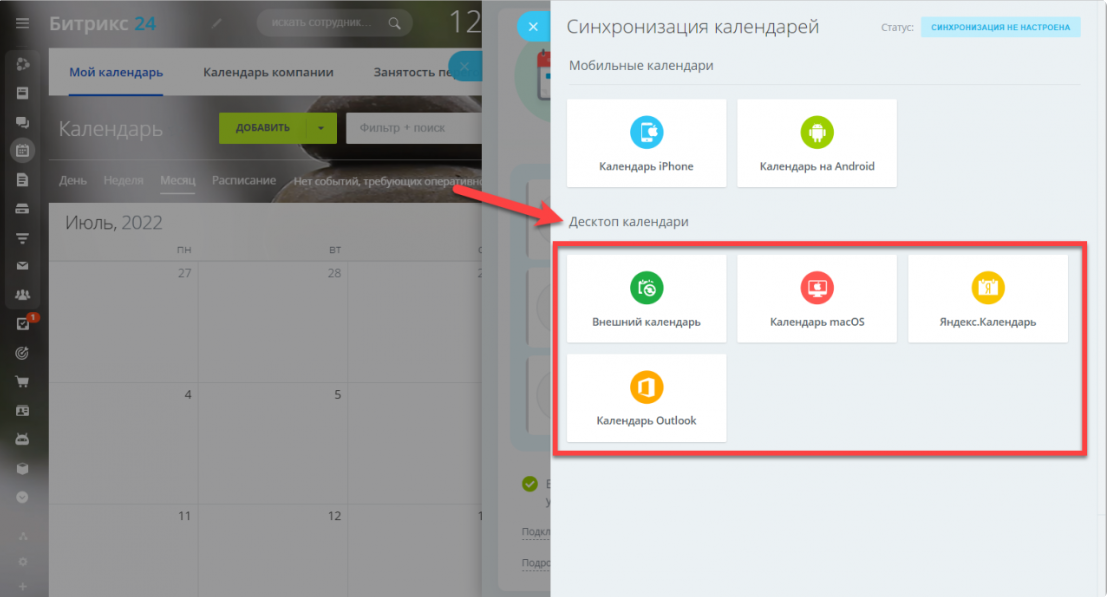Switch to Мой календарь tab
The width and height of the screenshot is (1108, 597).
pos(116,72)
